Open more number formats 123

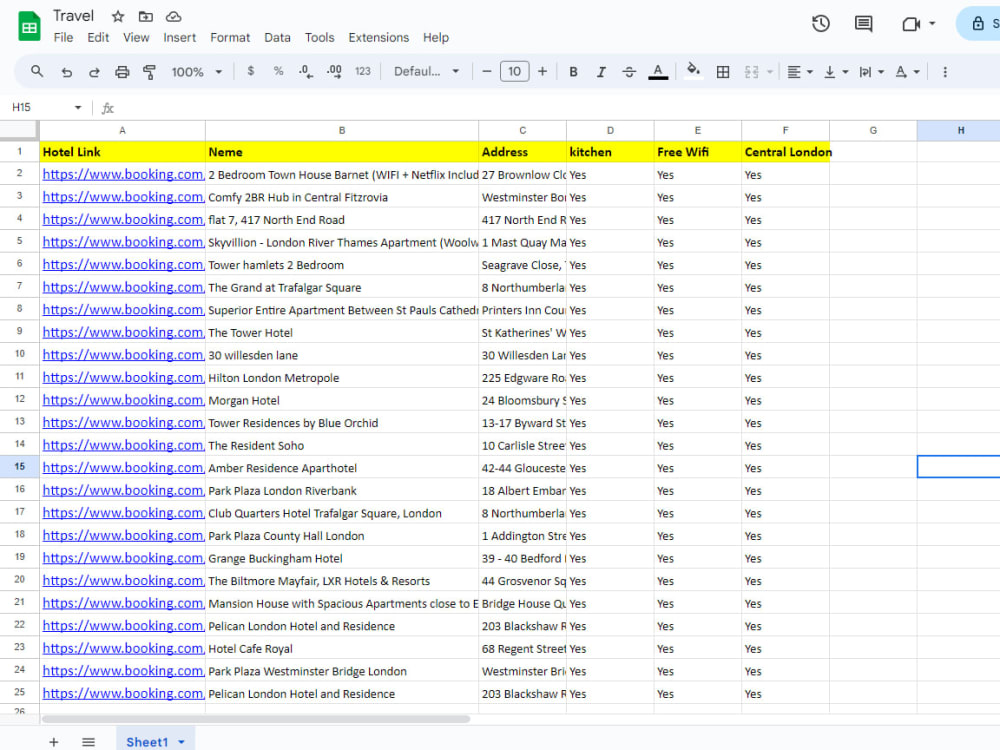click(362, 71)
